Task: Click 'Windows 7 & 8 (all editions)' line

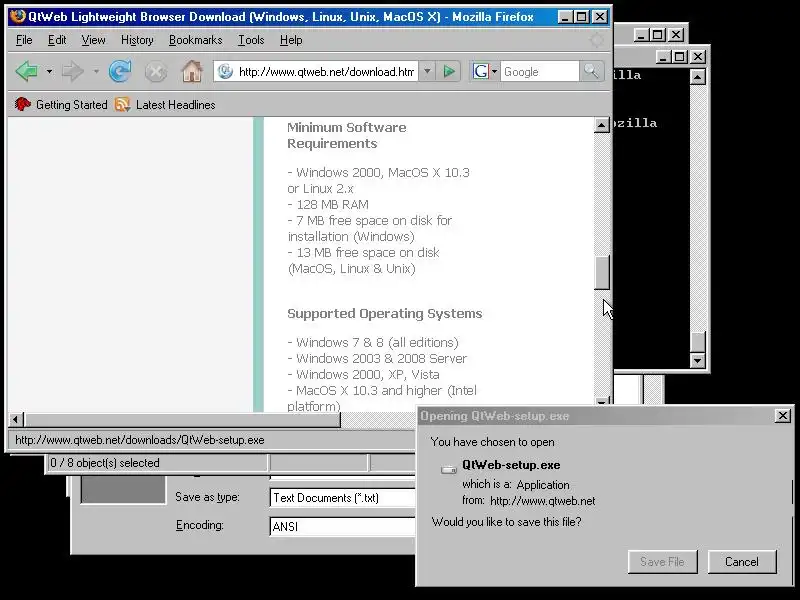Action: point(373,342)
